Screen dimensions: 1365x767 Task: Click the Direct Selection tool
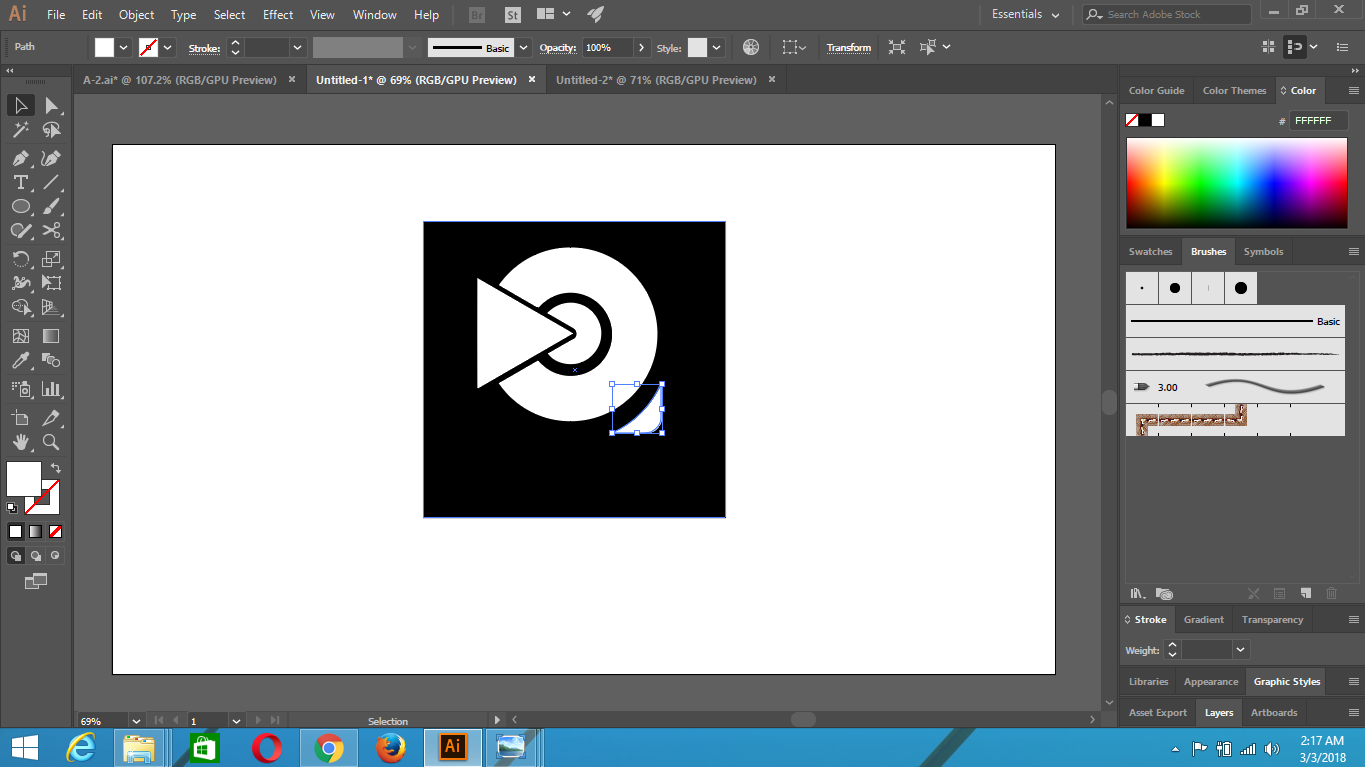pyautogui.click(x=52, y=106)
